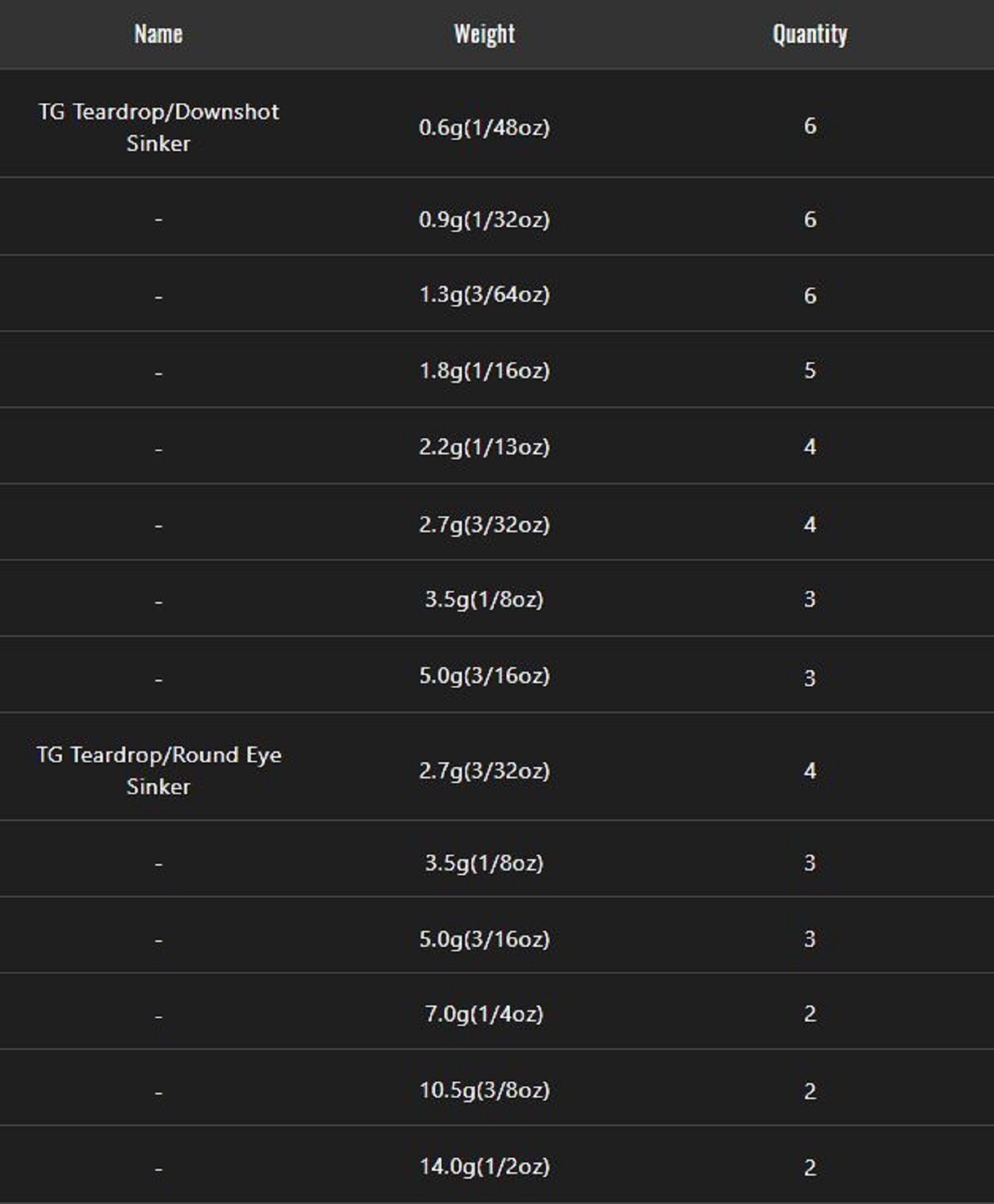Click the 0.6g(1/48oz) weight cell
The width and height of the screenshot is (994, 1204).
pos(484,127)
